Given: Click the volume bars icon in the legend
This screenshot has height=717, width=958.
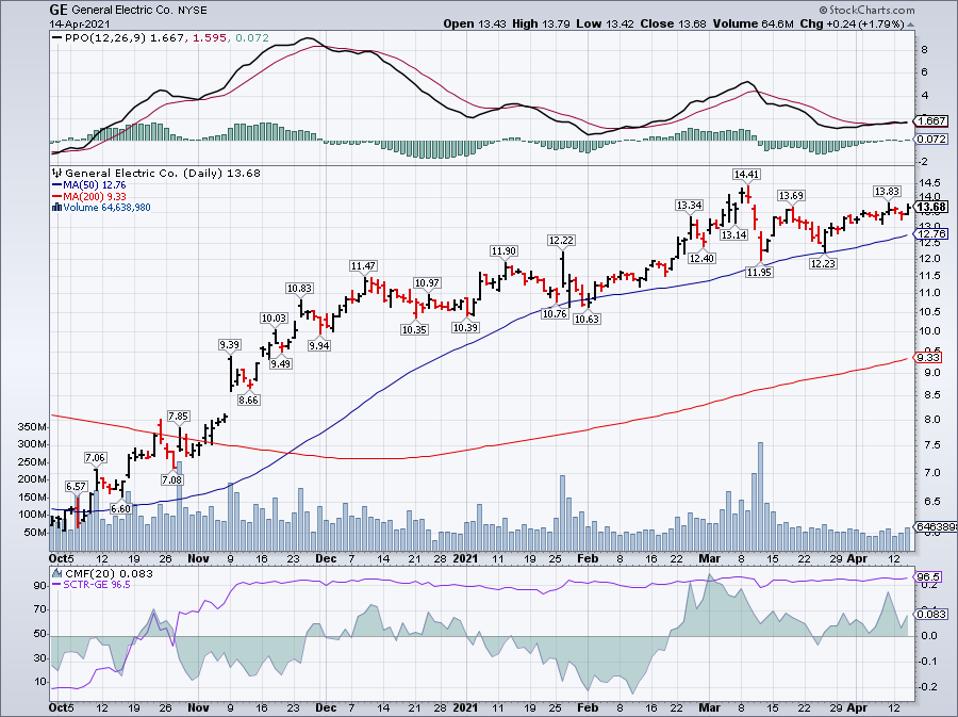Looking at the screenshot, I should tap(57, 207).
